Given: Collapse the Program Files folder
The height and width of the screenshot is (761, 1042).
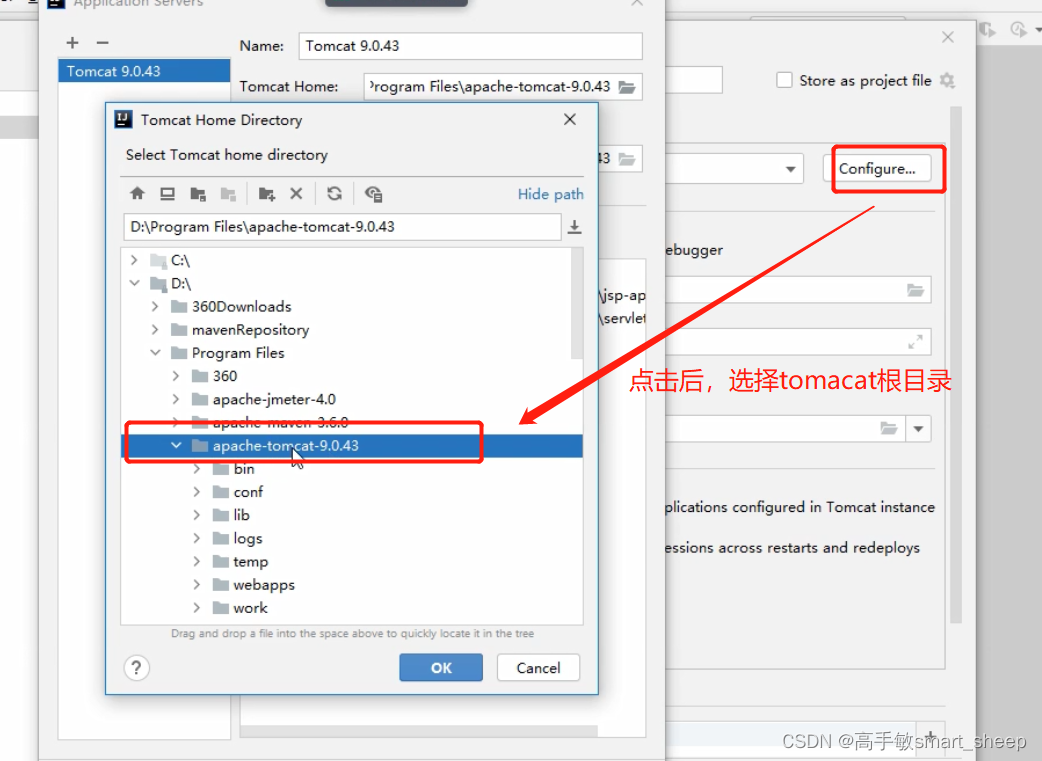Looking at the screenshot, I should pos(155,353).
